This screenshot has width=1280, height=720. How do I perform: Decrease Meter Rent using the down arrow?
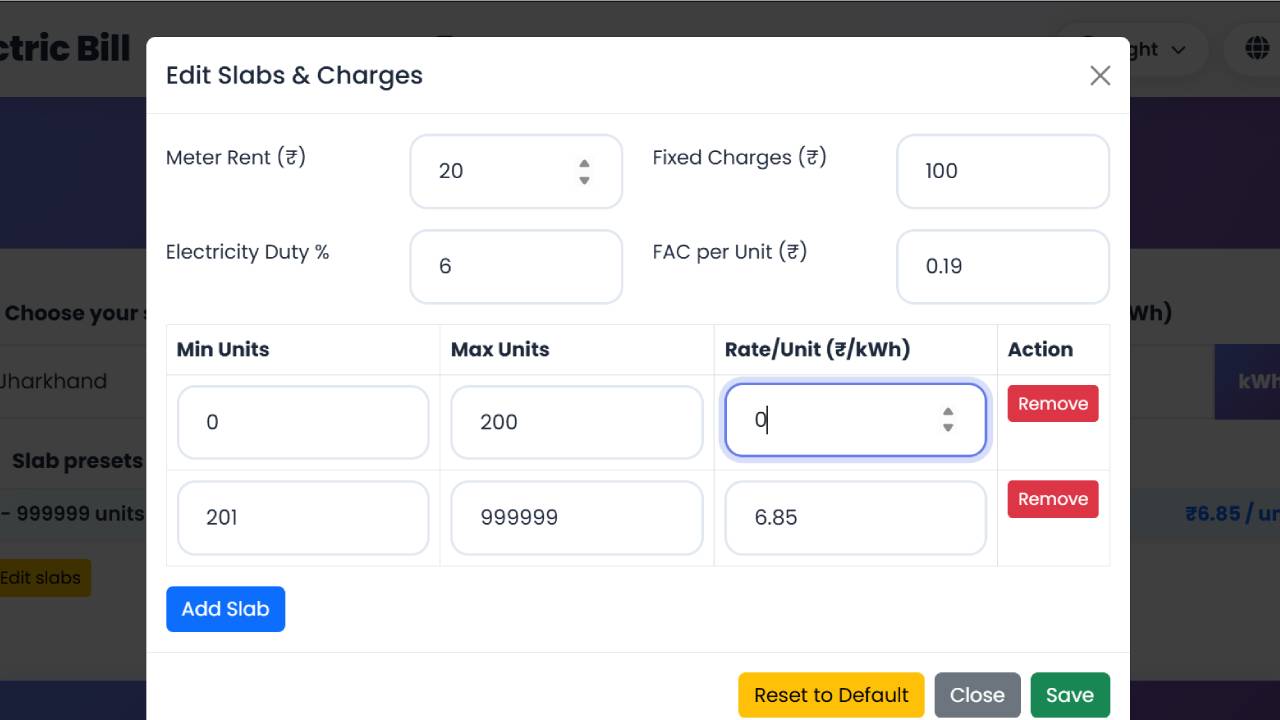584,179
